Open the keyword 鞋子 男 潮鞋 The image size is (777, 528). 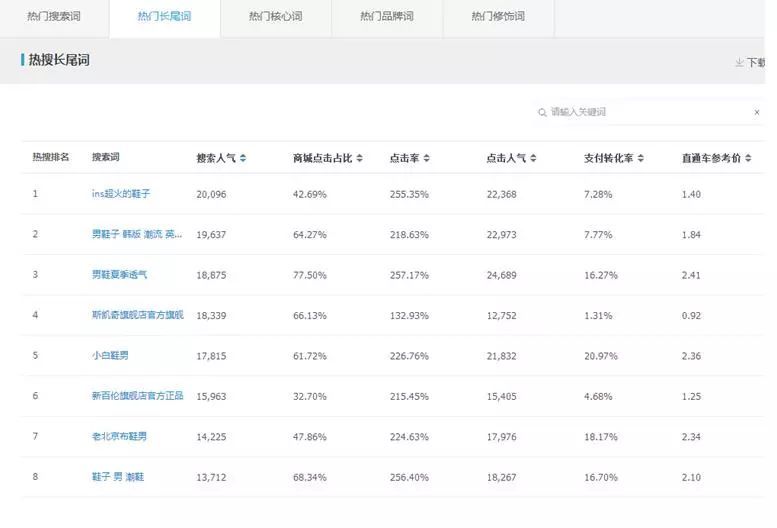(118, 477)
